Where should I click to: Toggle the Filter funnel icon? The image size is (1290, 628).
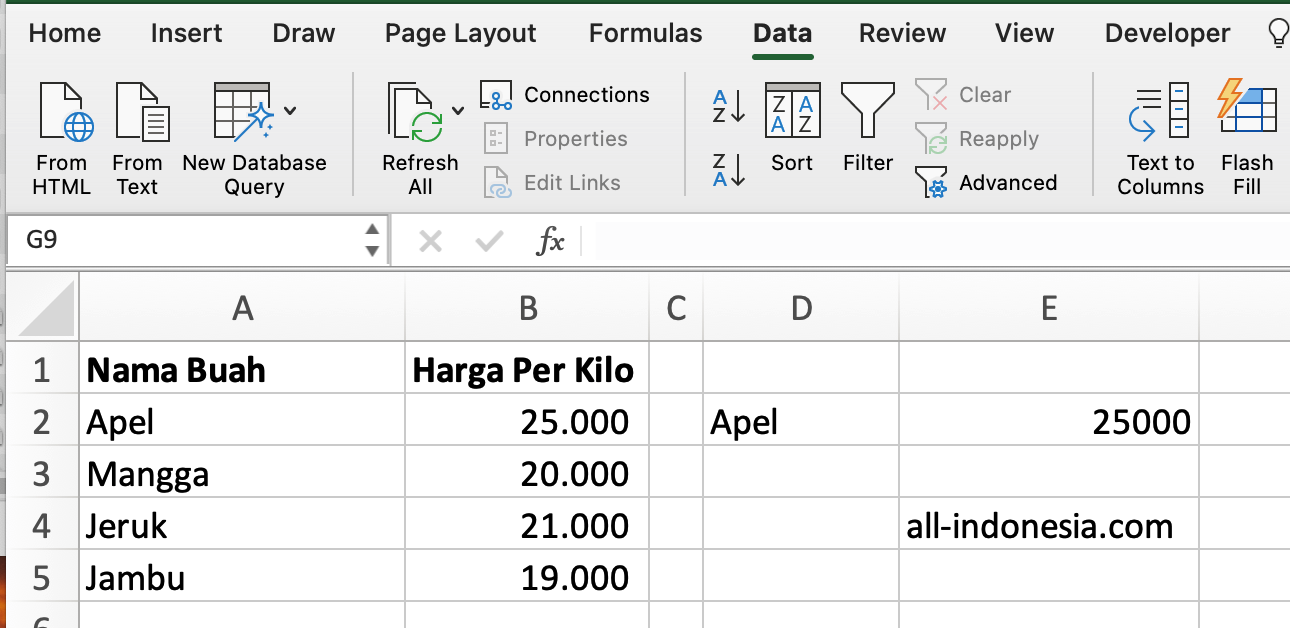867,112
